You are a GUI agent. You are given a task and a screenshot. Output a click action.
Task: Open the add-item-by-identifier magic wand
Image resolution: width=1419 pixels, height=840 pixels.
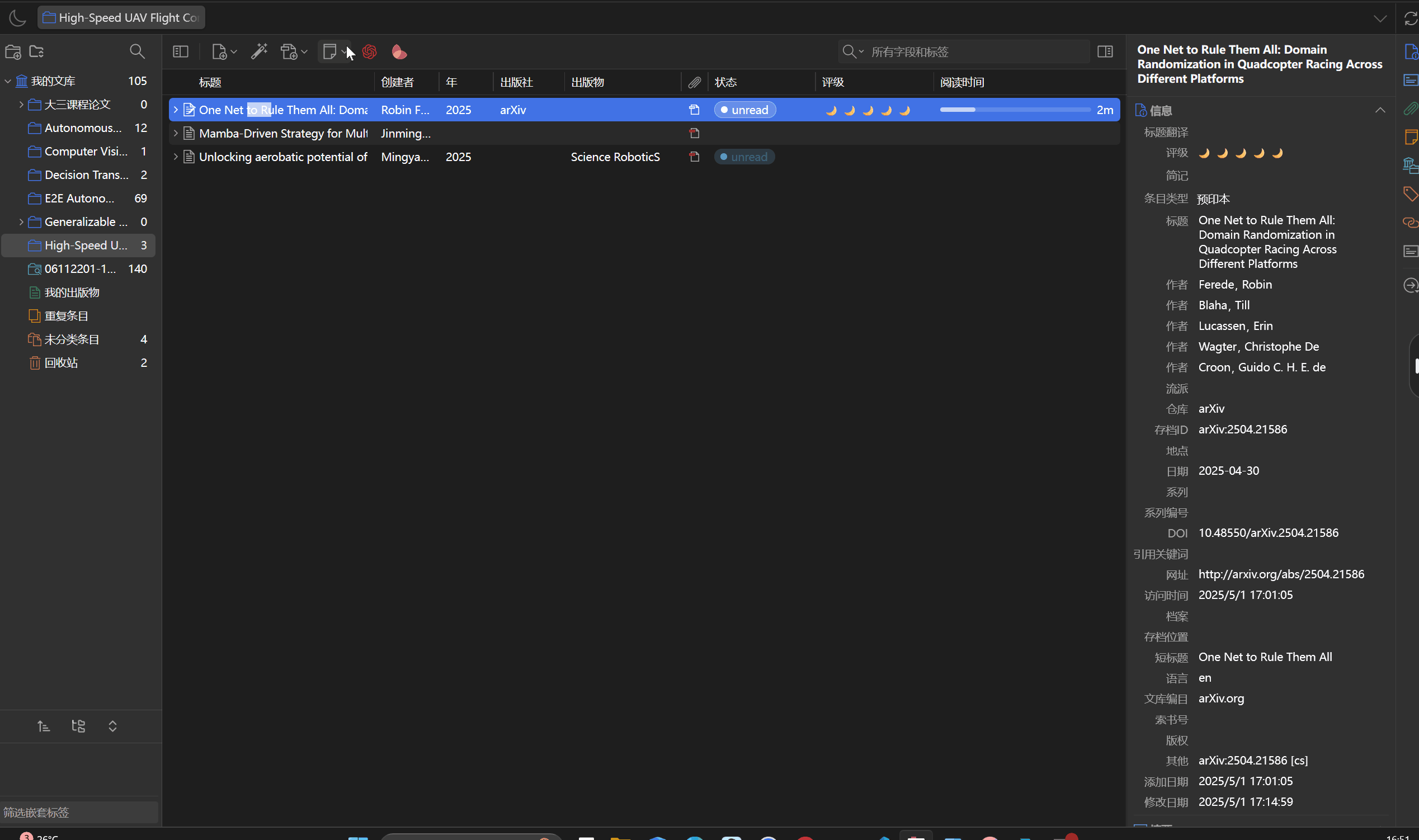(259, 51)
